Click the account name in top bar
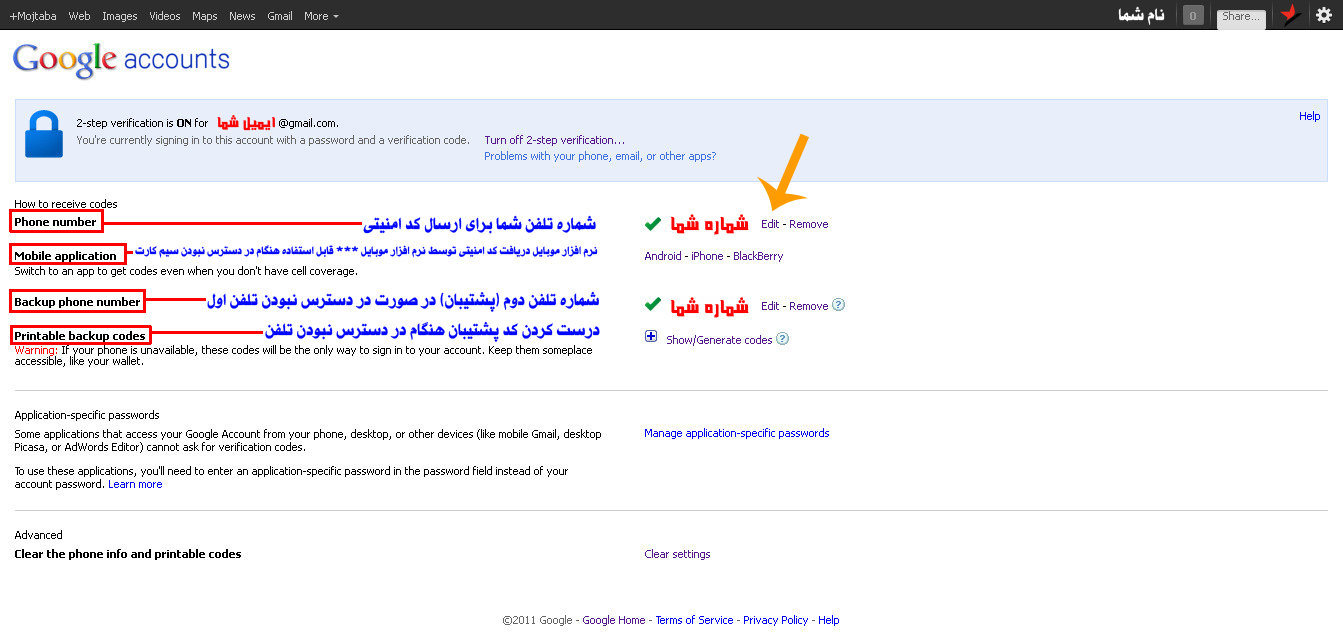Viewport: 1343px width, 640px height. tap(1141, 16)
